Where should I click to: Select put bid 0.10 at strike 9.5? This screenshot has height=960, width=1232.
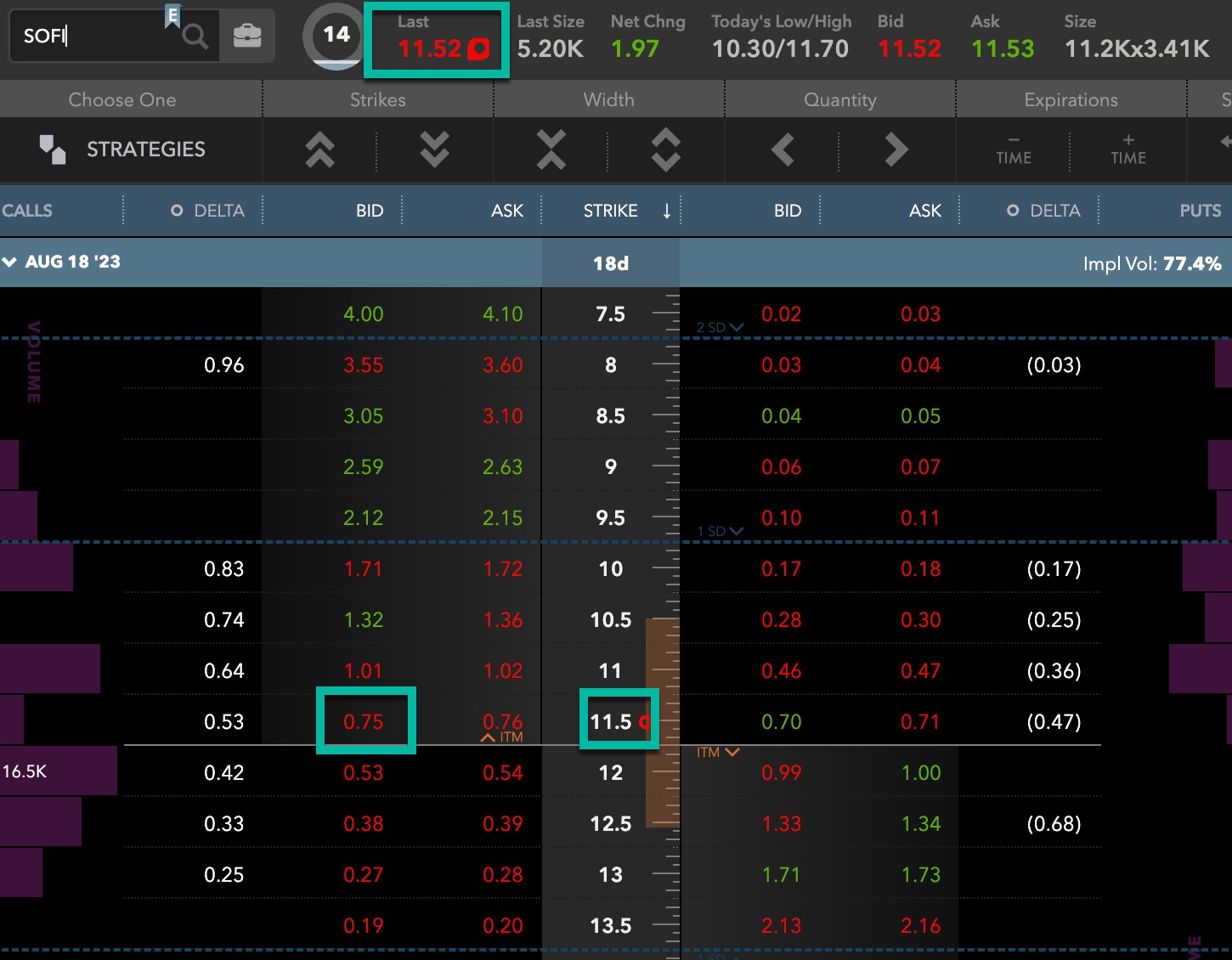pyautogui.click(x=782, y=518)
